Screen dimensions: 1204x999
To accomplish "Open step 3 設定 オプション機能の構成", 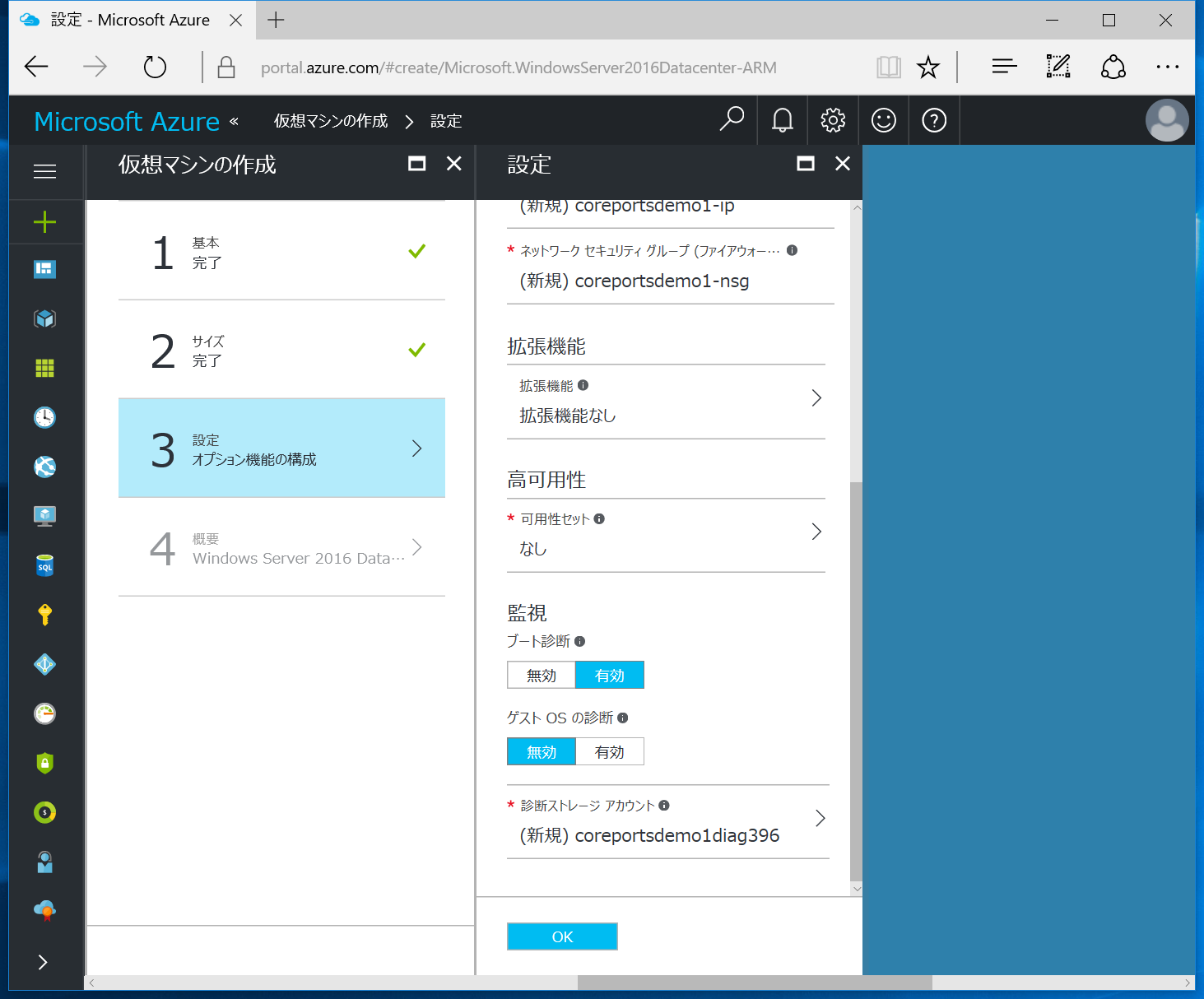I will [x=281, y=448].
